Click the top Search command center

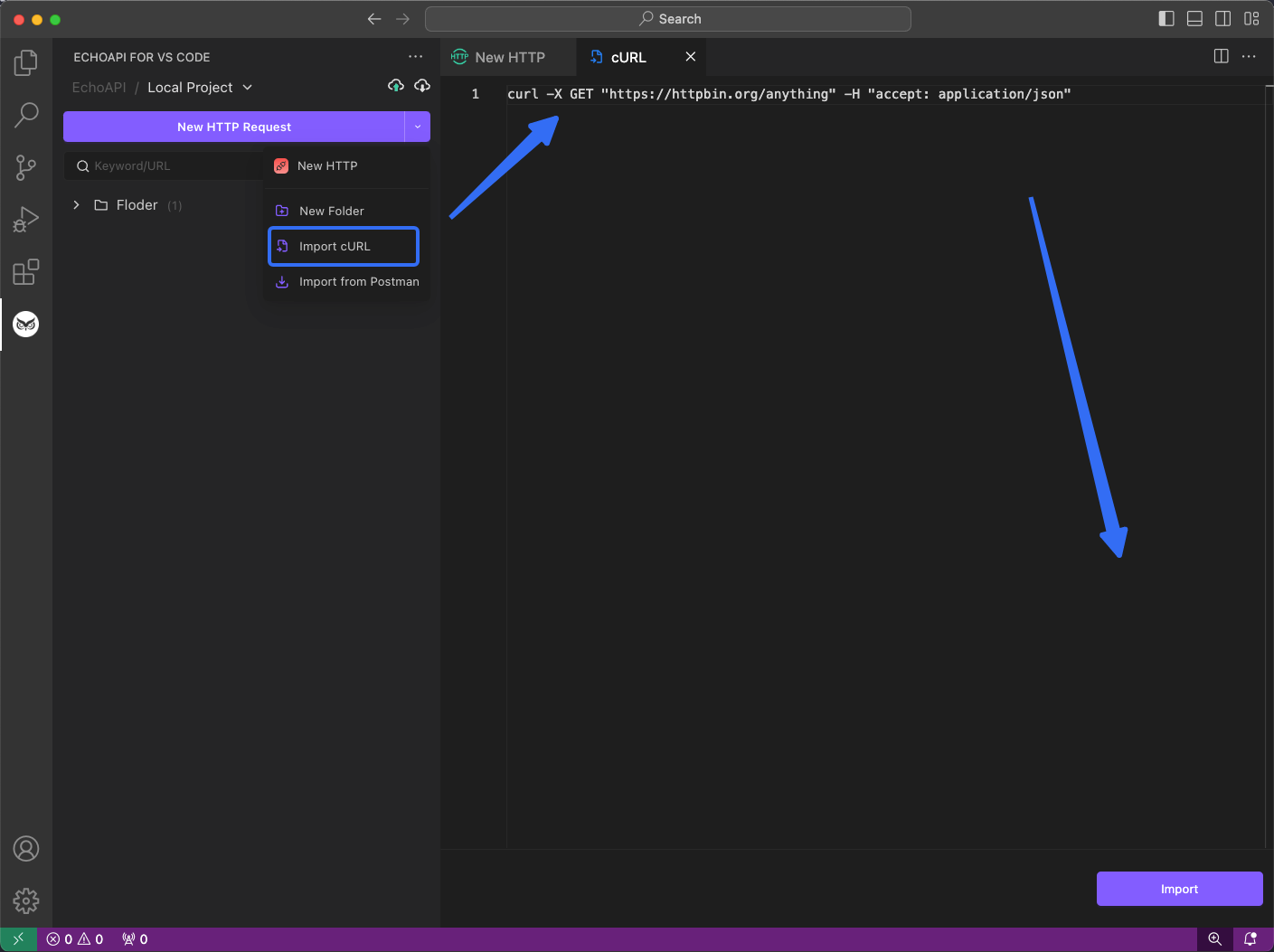click(x=668, y=19)
